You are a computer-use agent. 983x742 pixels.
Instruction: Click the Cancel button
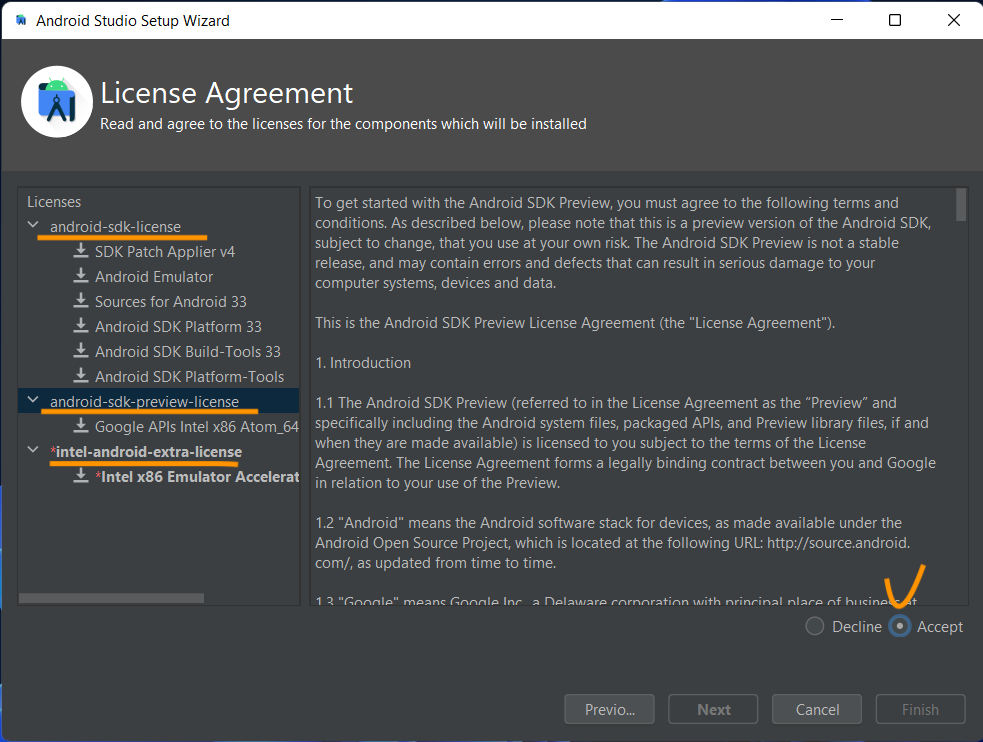817,709
